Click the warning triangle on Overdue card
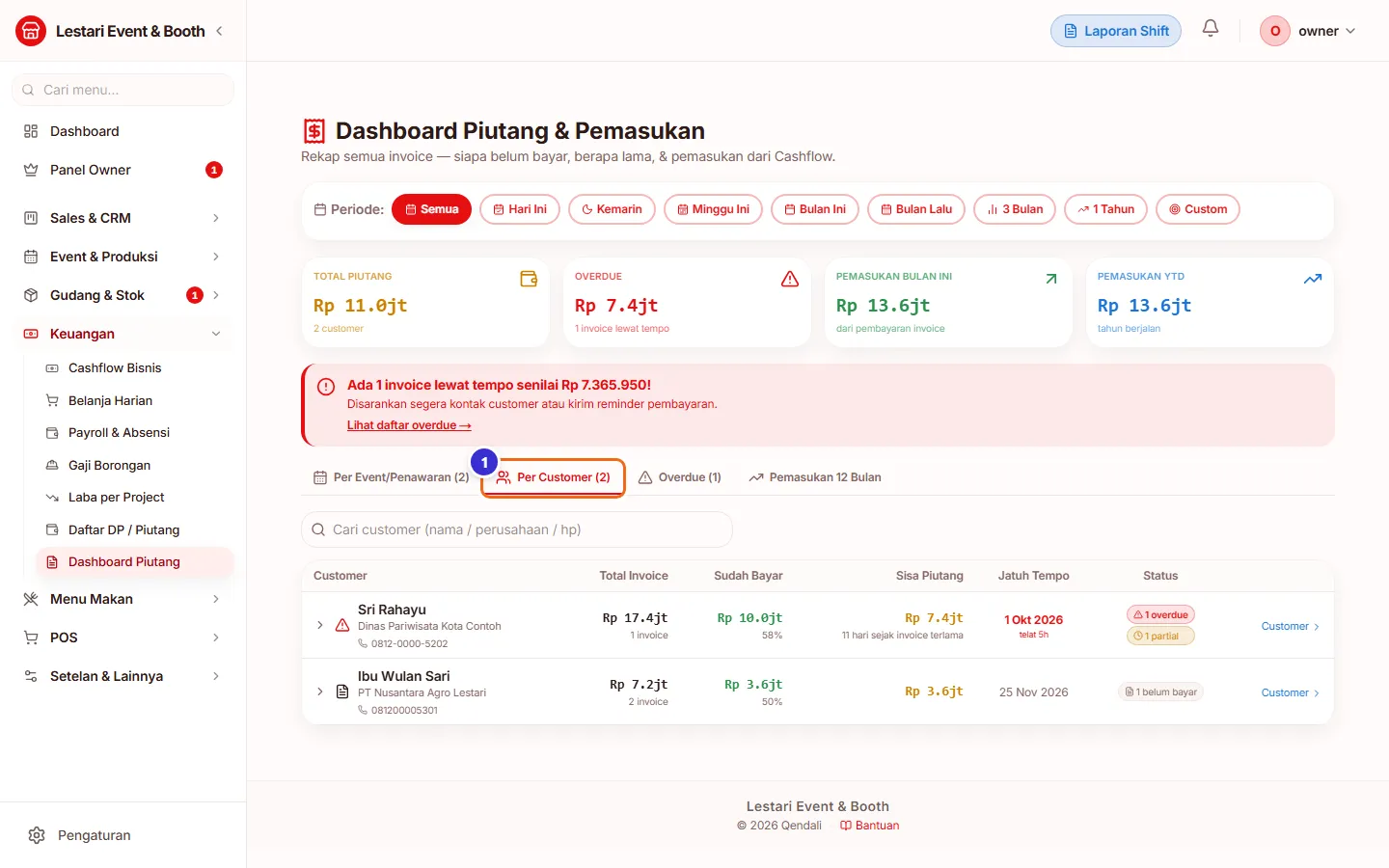The image size is (1389, 868). (790, 279)
